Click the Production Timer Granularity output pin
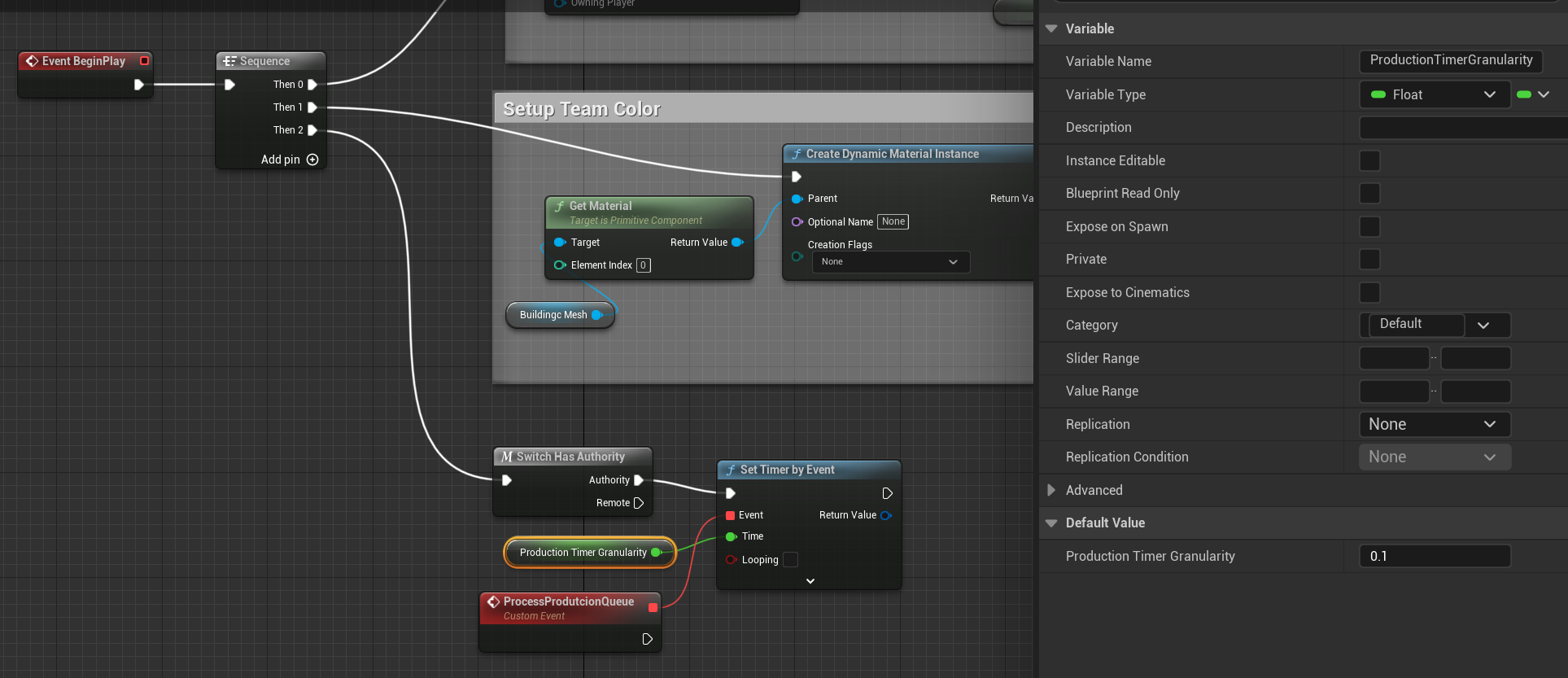The image size is (1568, 678). point(657,553)
